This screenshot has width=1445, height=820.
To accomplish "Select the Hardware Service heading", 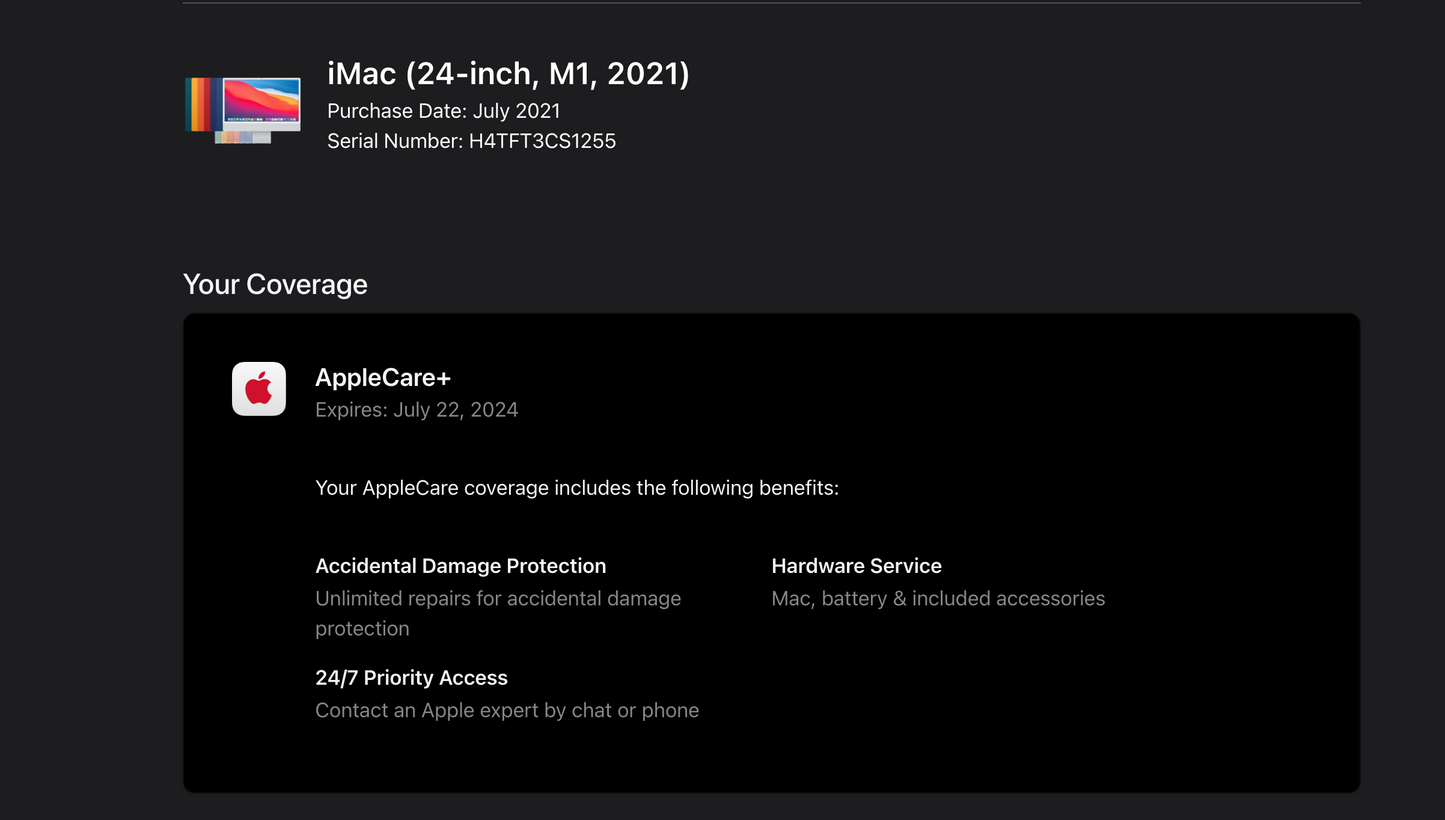I will (856, 566).
